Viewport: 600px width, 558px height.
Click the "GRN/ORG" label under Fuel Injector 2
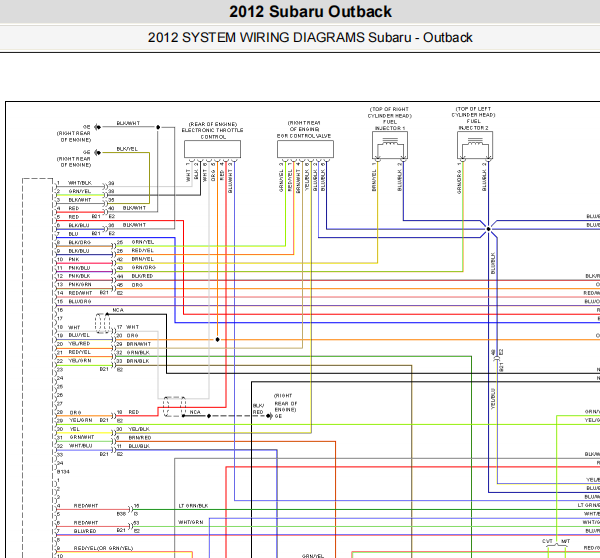click(x=459, y=182)
